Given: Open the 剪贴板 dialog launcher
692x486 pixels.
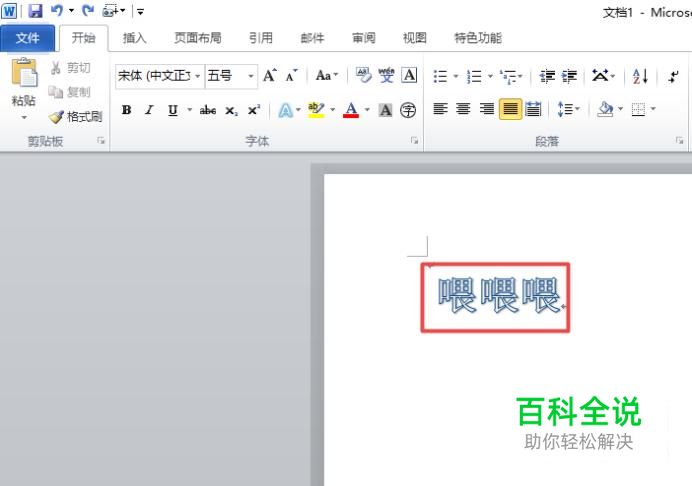Looking at the screenshot, I should 101,141.
